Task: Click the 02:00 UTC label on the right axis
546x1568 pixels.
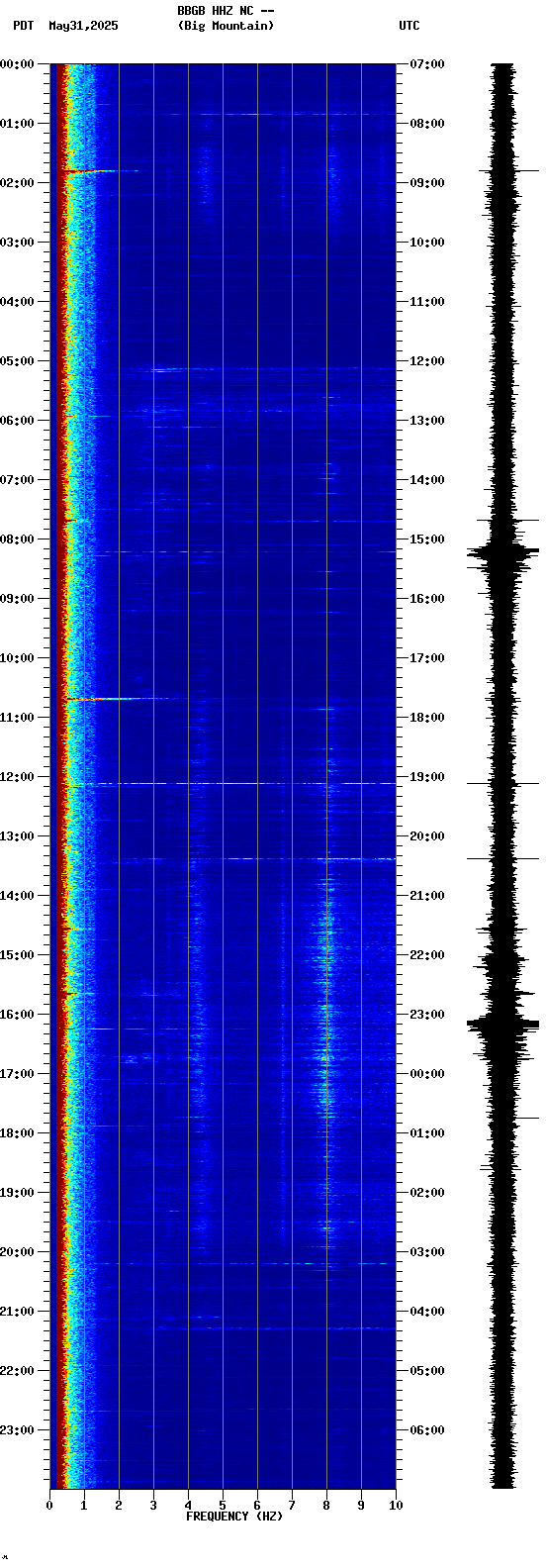Action: pos(427,1193)
